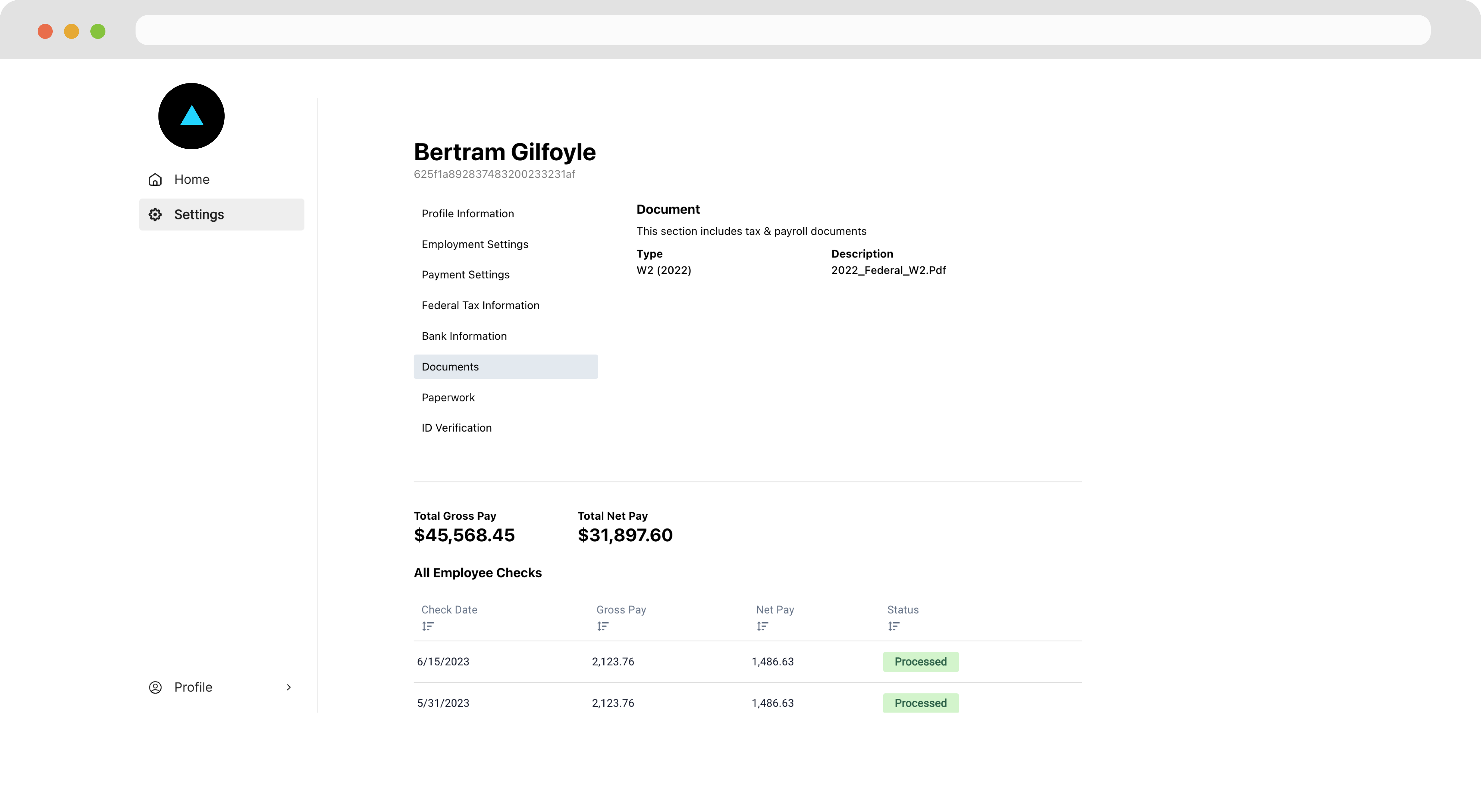Viewport: 1481px width, 812px height.
Task: Go to Home in sidebar
Action: [221, 179]
